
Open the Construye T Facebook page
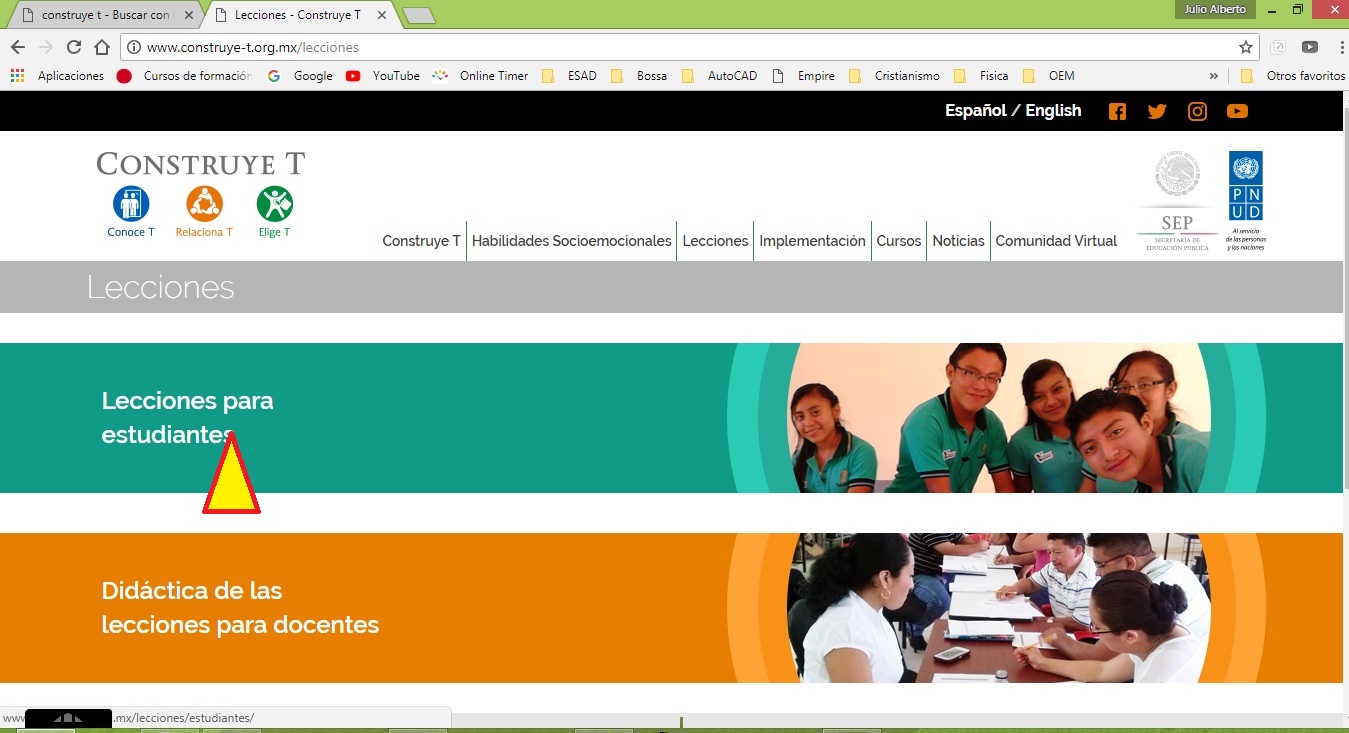tap(1117, 111)
